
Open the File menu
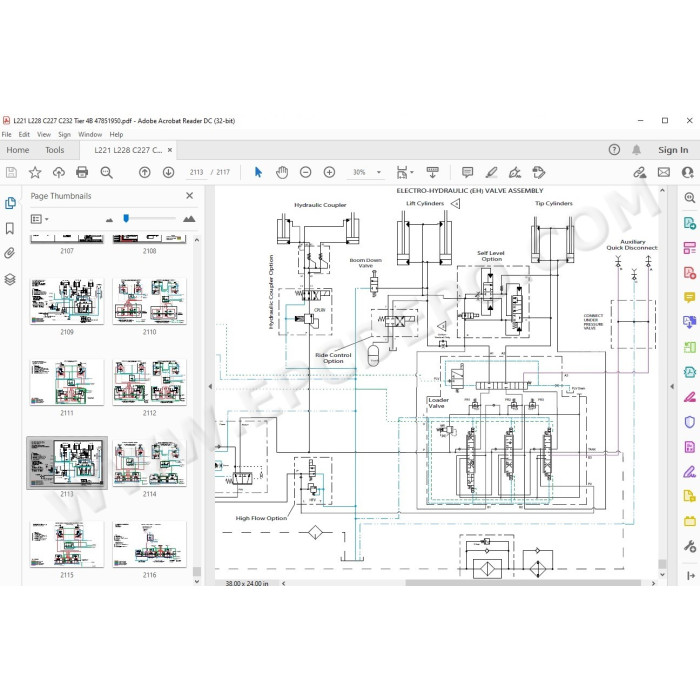7,134
